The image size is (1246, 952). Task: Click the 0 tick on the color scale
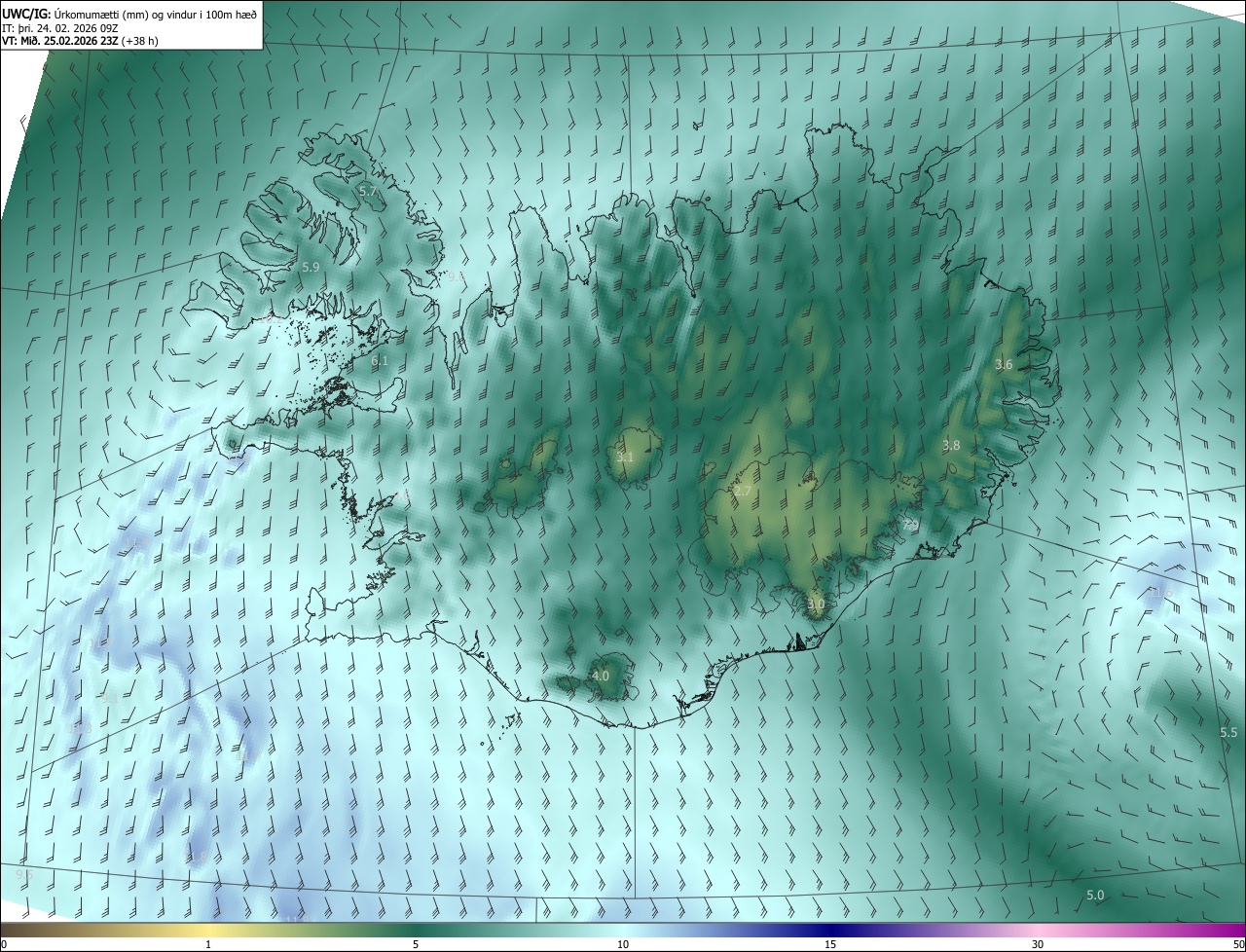(4, 944)
